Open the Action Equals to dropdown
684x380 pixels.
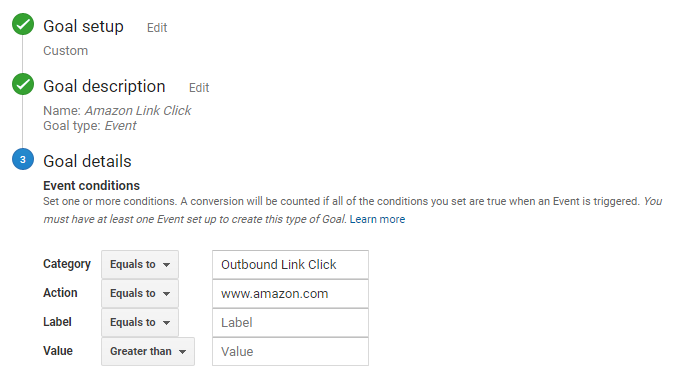140,293
